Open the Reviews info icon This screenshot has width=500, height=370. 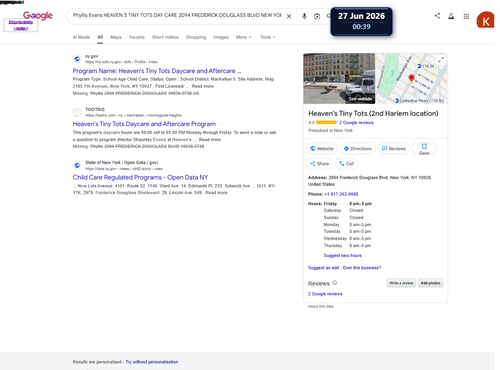(x=335, y=283)
